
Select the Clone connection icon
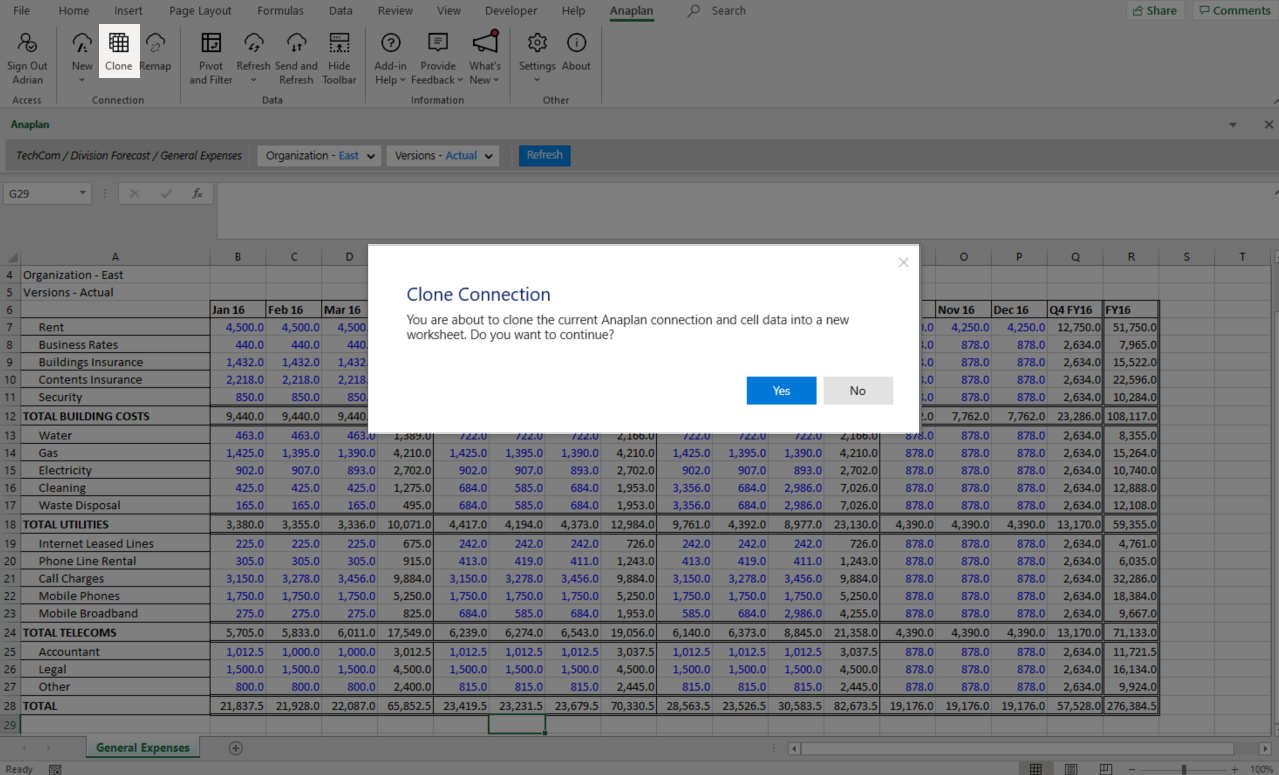tap(119, 57)
